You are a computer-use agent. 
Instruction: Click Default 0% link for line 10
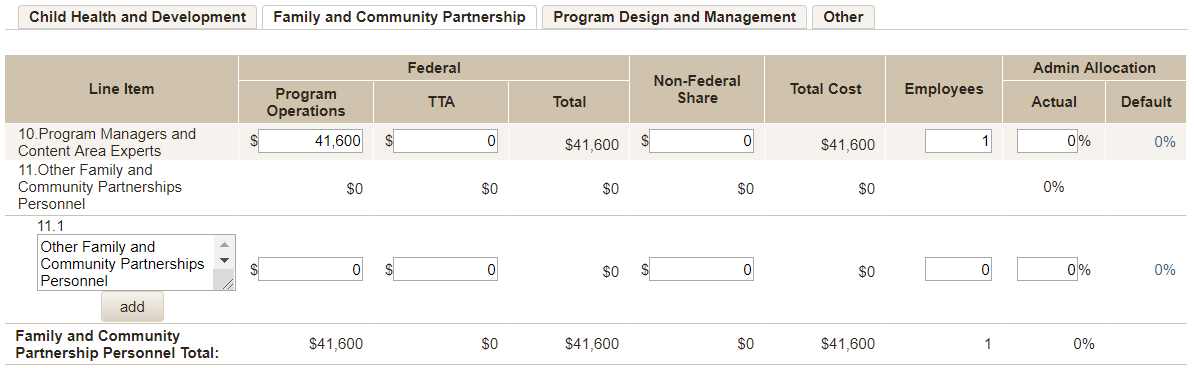tap(1165, 142)
